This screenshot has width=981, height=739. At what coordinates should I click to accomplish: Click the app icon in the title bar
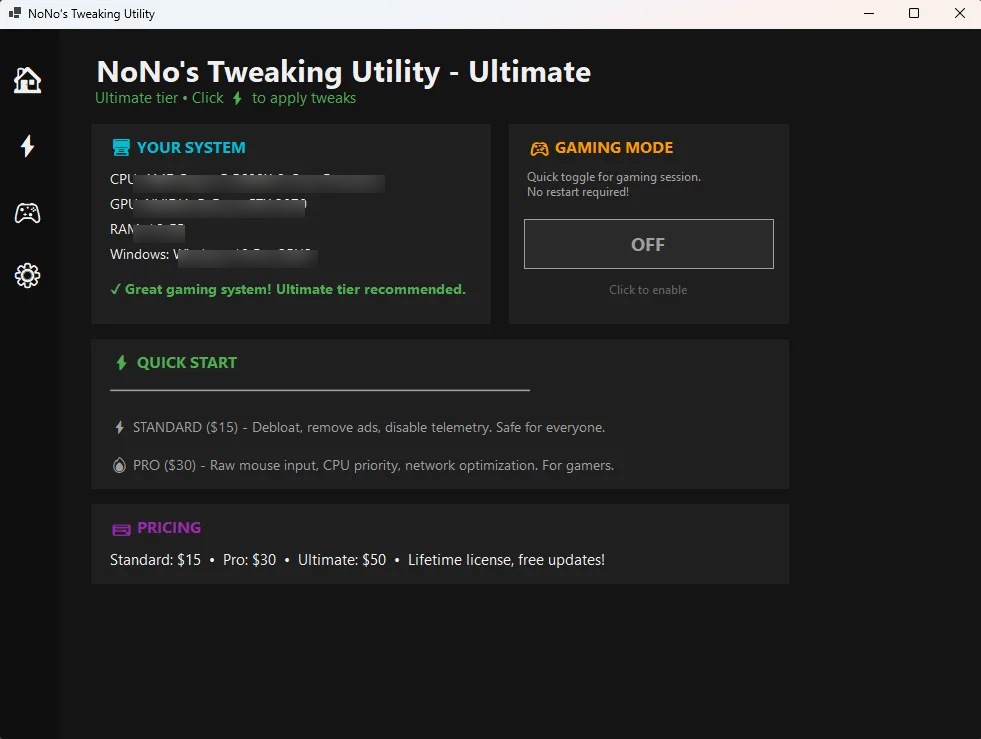click(x=14, y=13)
